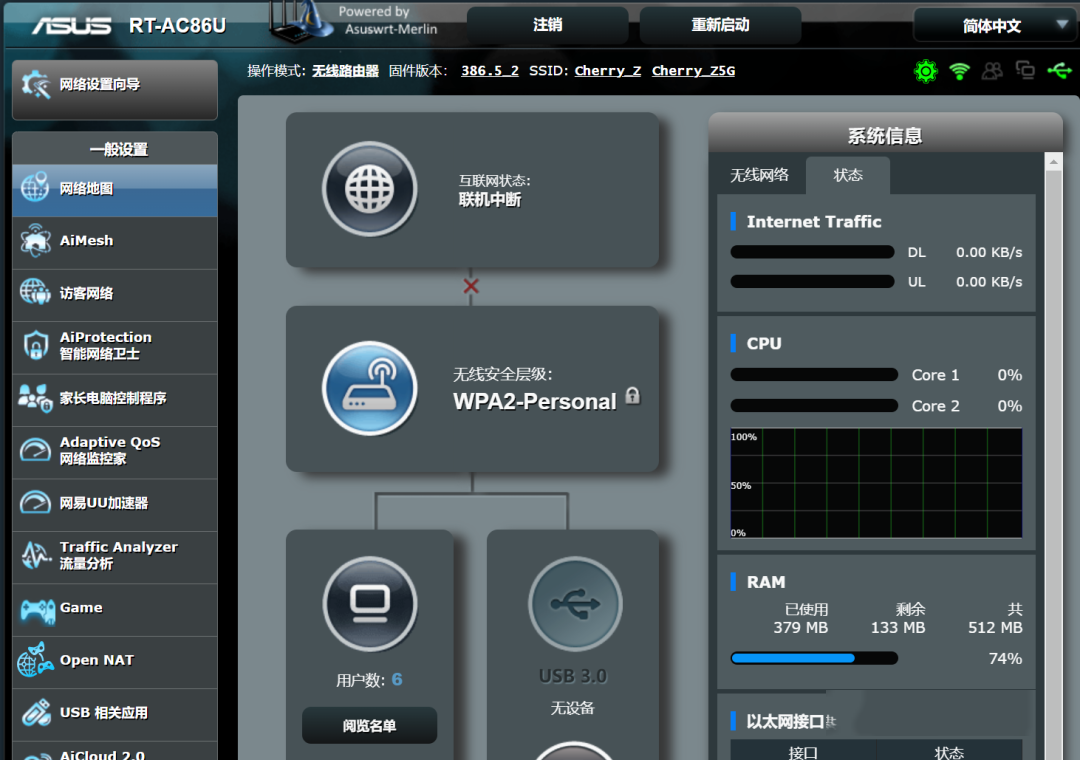Open 网络地图 menu item

point(115,189)
